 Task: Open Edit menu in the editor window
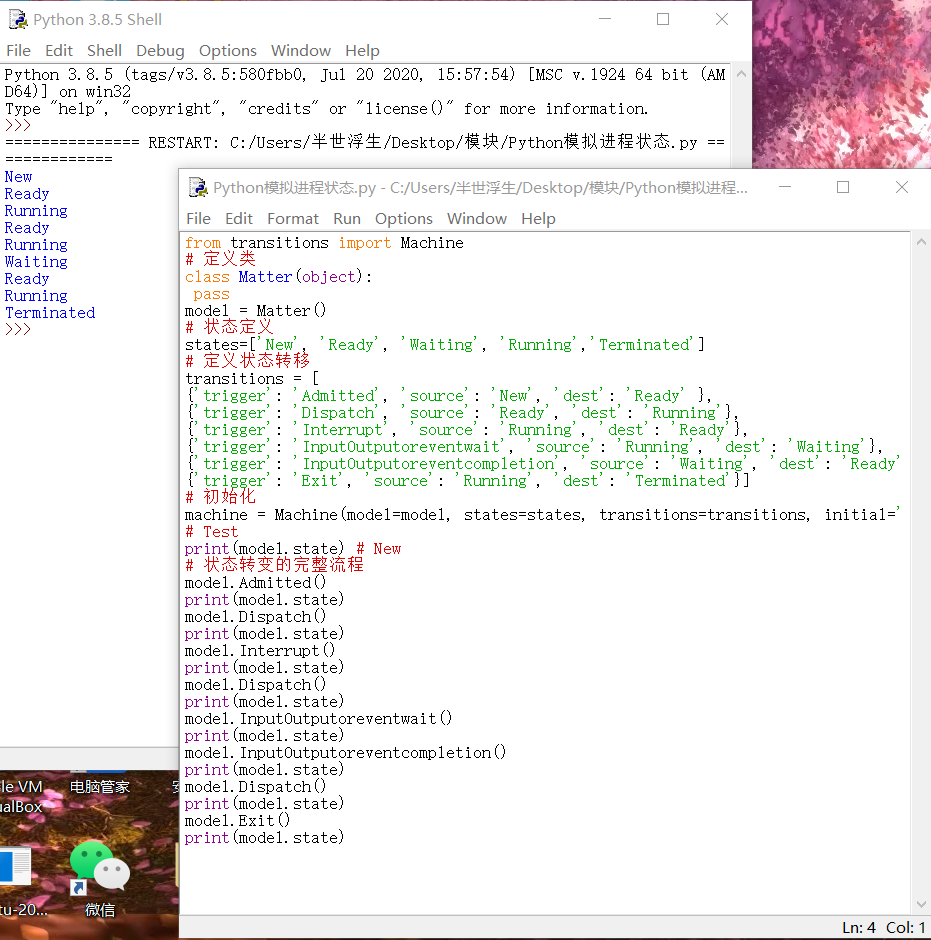pos(239,218)
